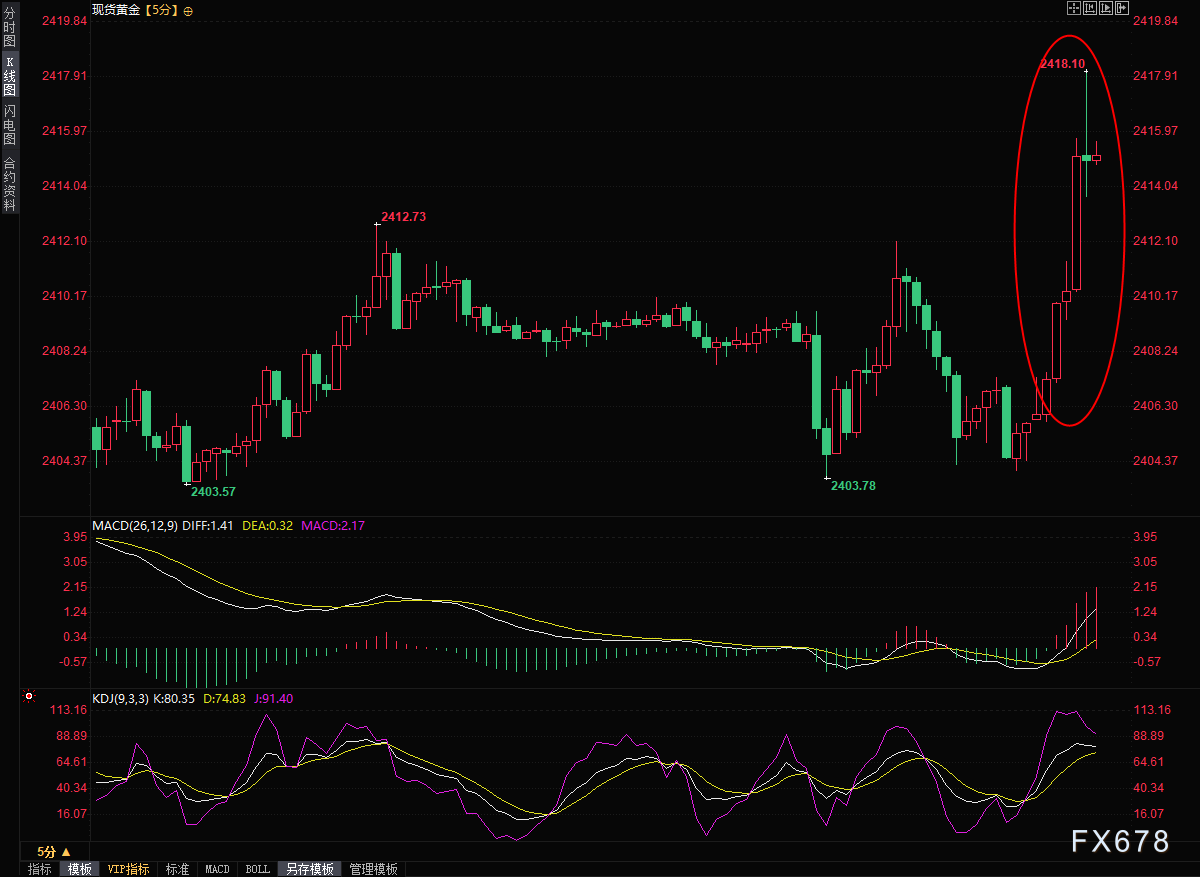Click the small red gear icon by KDJ
This screenshot has height=877, width=1200.
28,696
